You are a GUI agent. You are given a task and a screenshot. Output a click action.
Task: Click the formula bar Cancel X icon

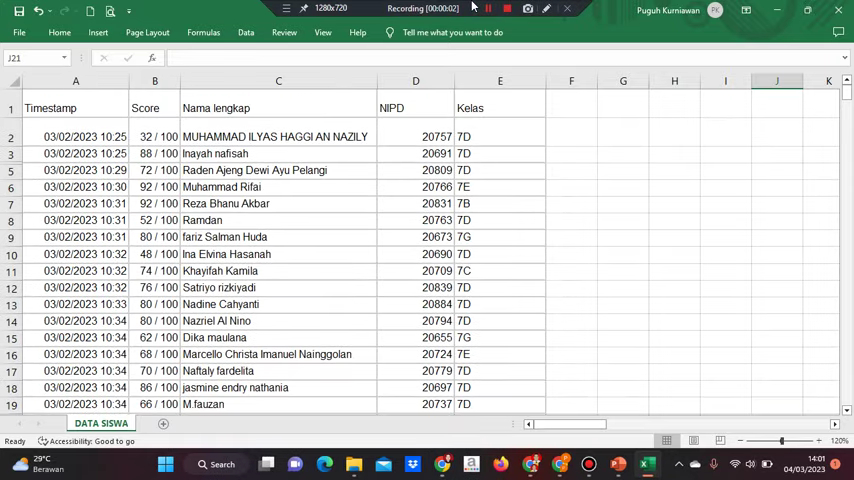click(x=103, y=58)
